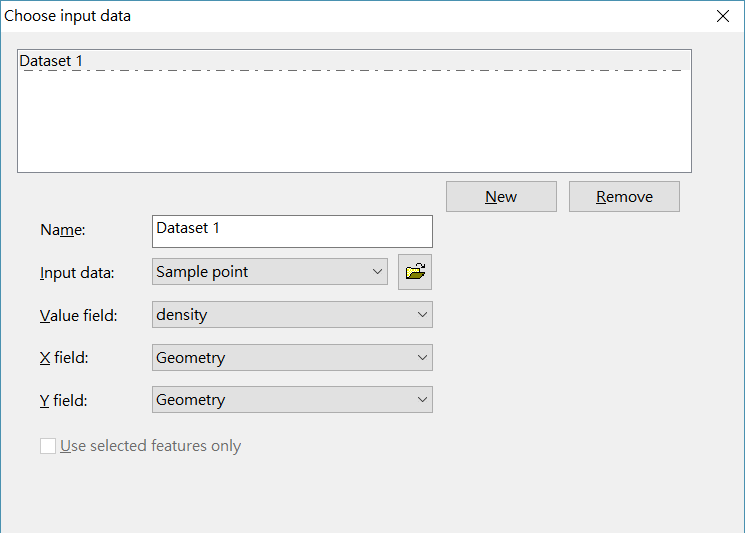Click the Y field dropdown arrow

click(x=422, y=400)
